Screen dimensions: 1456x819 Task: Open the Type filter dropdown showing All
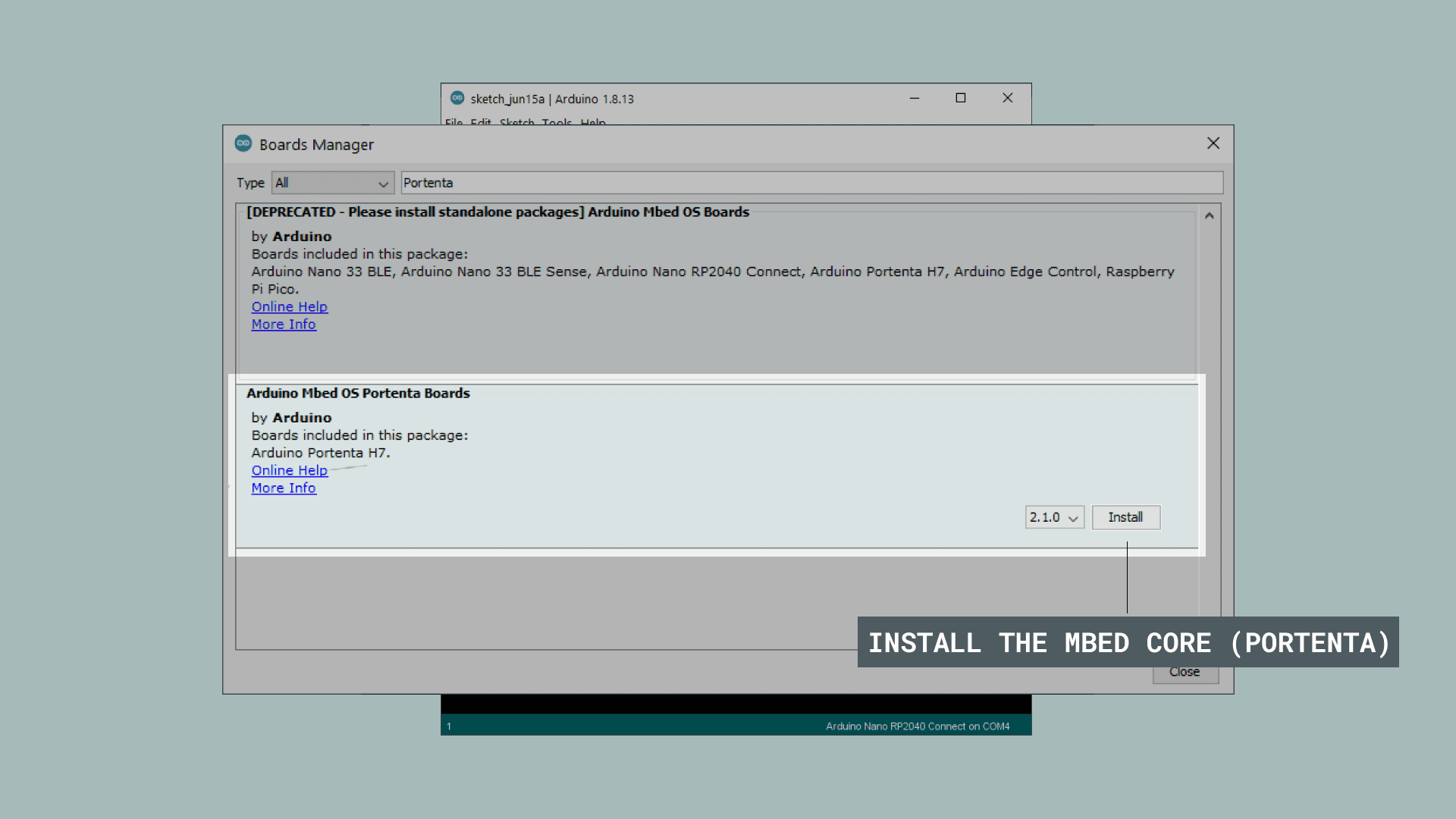pos(333,183)
